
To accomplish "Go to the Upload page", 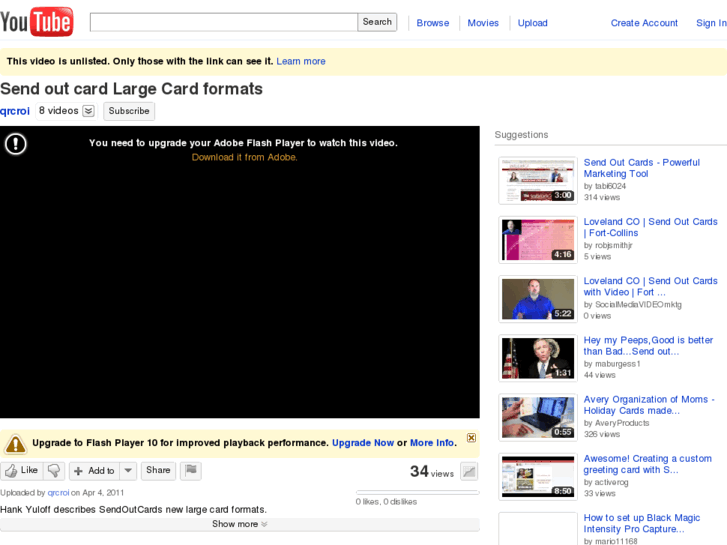I will click(x=532, y=23).
